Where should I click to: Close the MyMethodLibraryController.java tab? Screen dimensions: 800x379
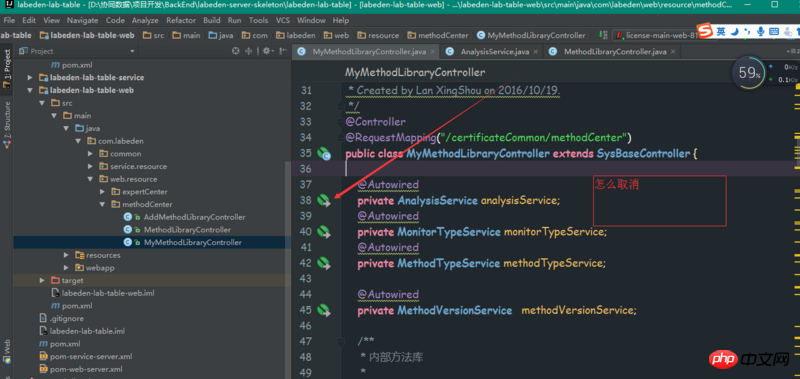432,52
